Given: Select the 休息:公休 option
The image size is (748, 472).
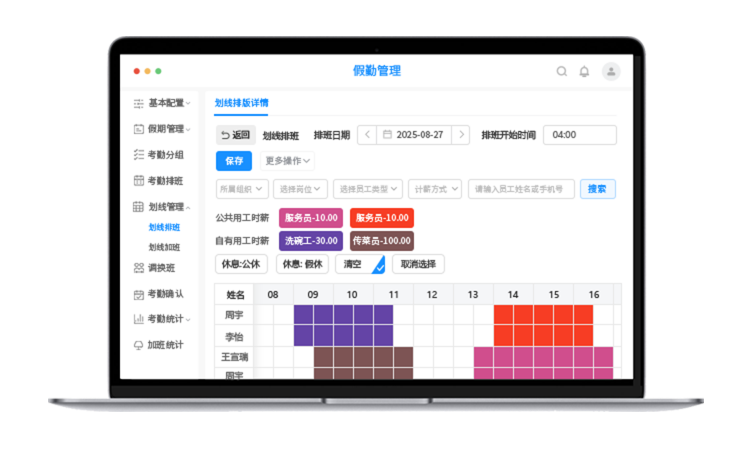Looking at the screenshot, I should [242, 264].
